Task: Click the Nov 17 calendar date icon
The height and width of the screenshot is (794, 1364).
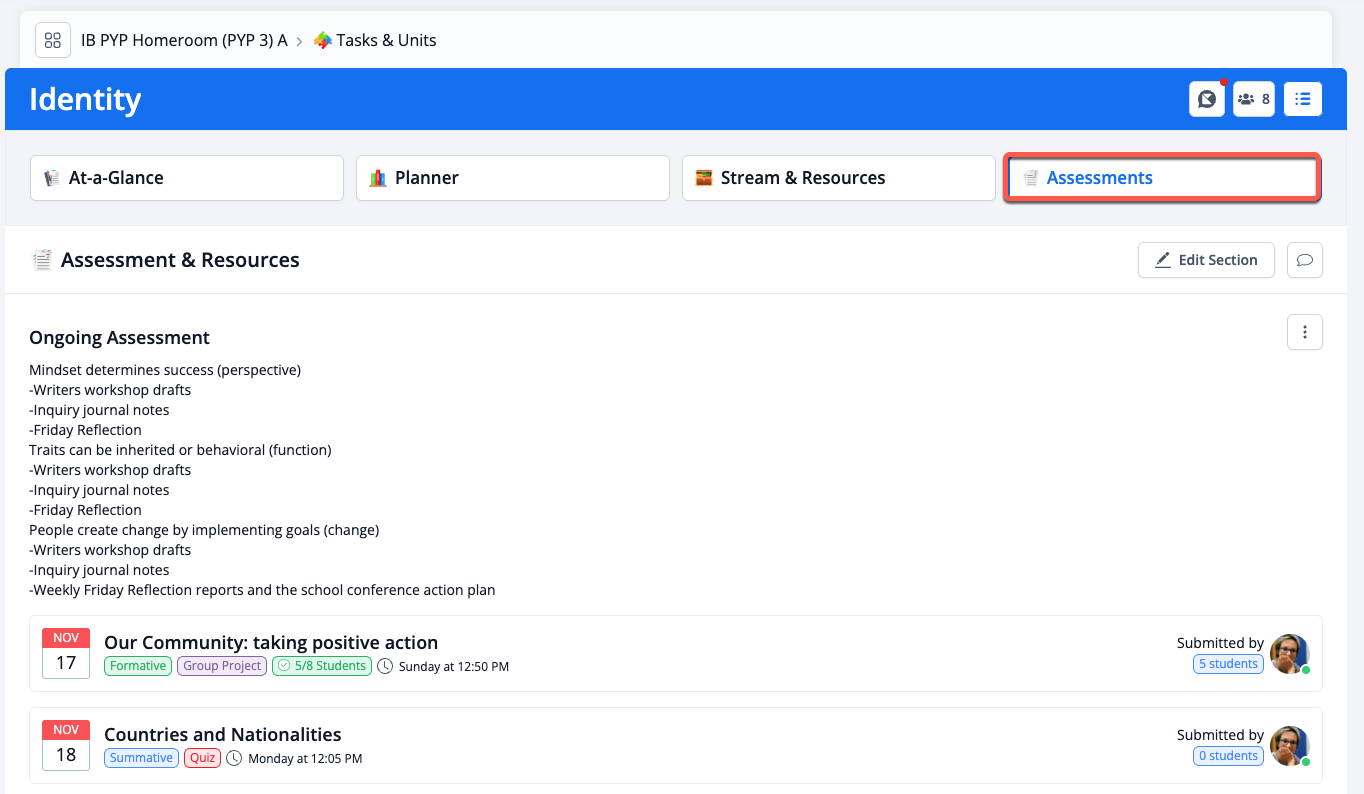Action: [x=66, y=653]
